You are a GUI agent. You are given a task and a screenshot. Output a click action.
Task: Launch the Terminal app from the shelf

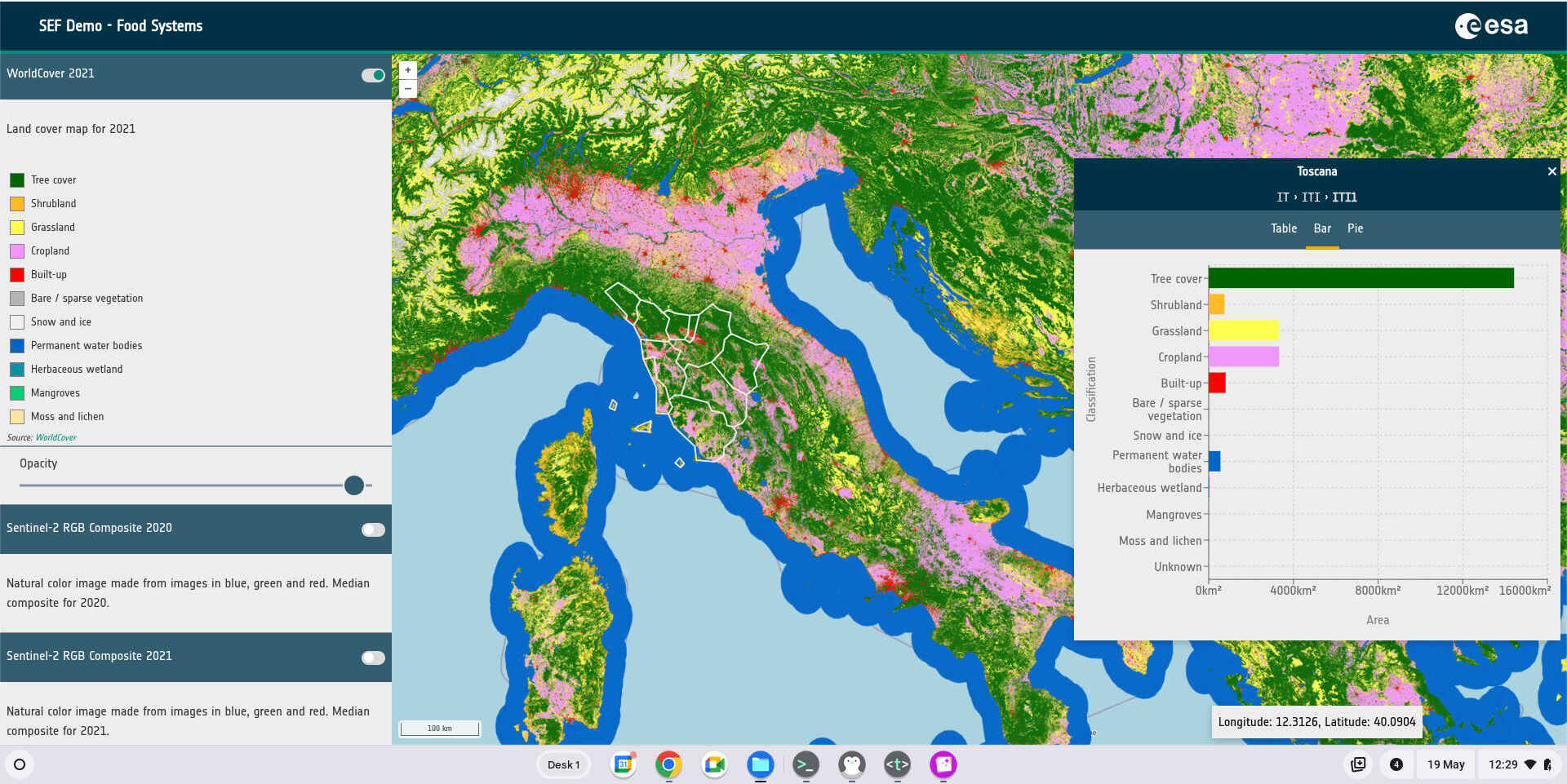tap(806, 764)
